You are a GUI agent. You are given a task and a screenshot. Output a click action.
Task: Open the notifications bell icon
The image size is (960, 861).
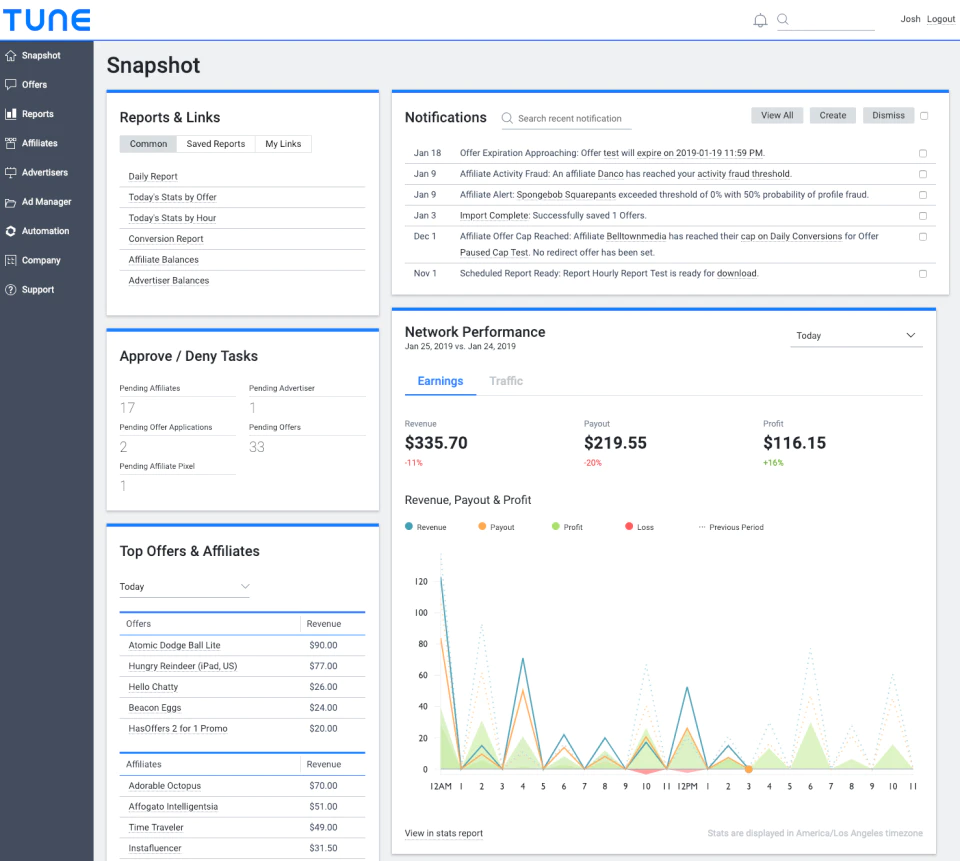760,20
